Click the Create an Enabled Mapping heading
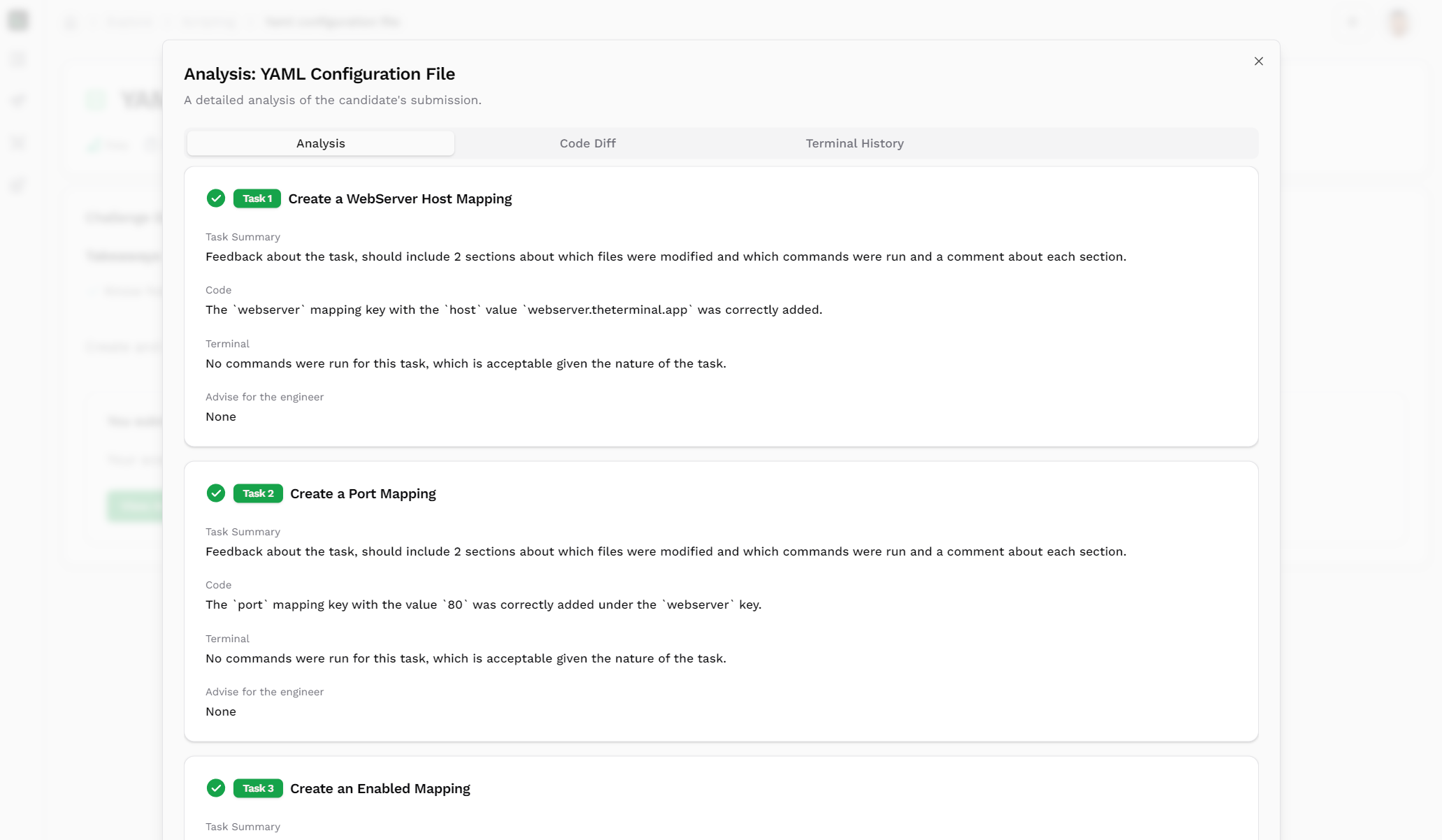Image resolution: width=1442 pixels, height=840 pixels. 380,789
